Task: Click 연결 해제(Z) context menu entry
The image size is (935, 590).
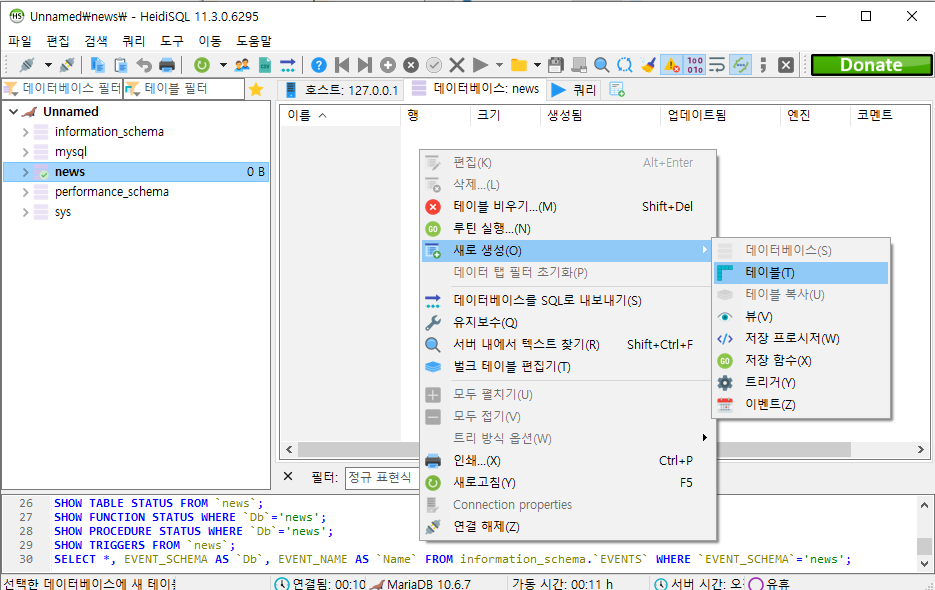Action: pos(567,527)
